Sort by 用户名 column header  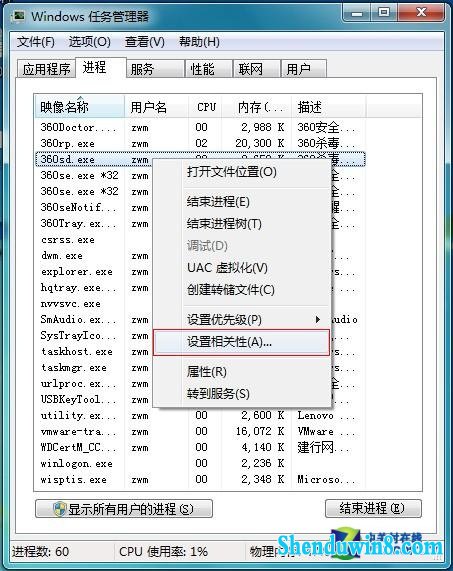point(157,107)
